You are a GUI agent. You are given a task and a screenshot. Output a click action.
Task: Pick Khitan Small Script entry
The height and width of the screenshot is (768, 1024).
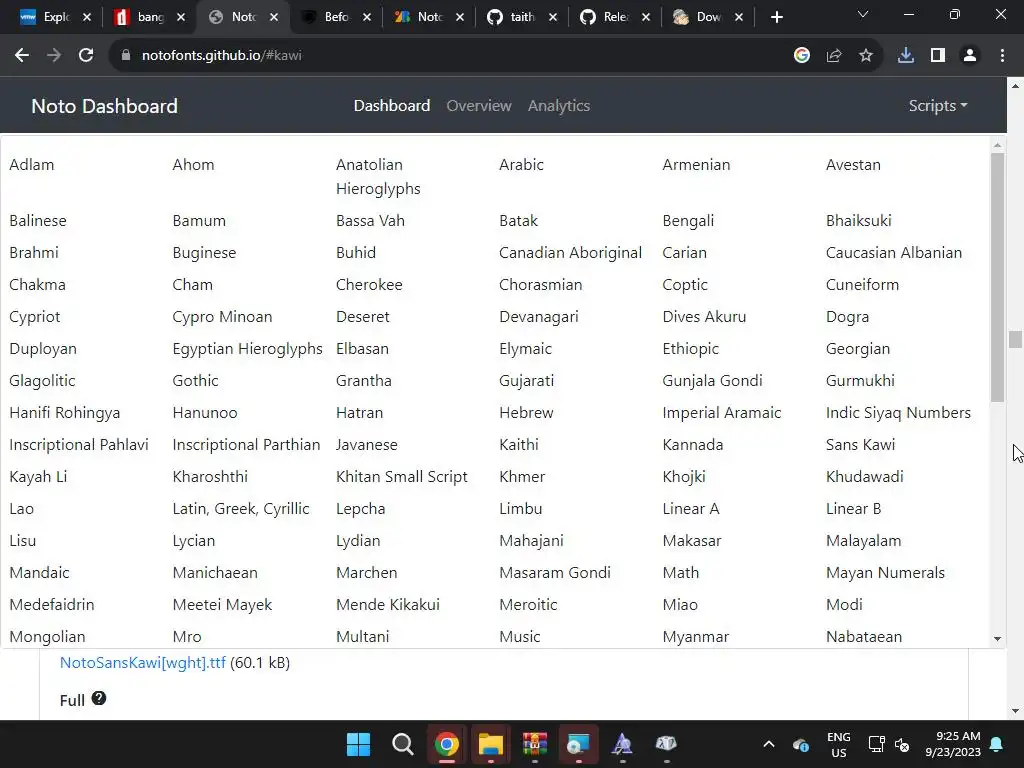click(402, 477)
